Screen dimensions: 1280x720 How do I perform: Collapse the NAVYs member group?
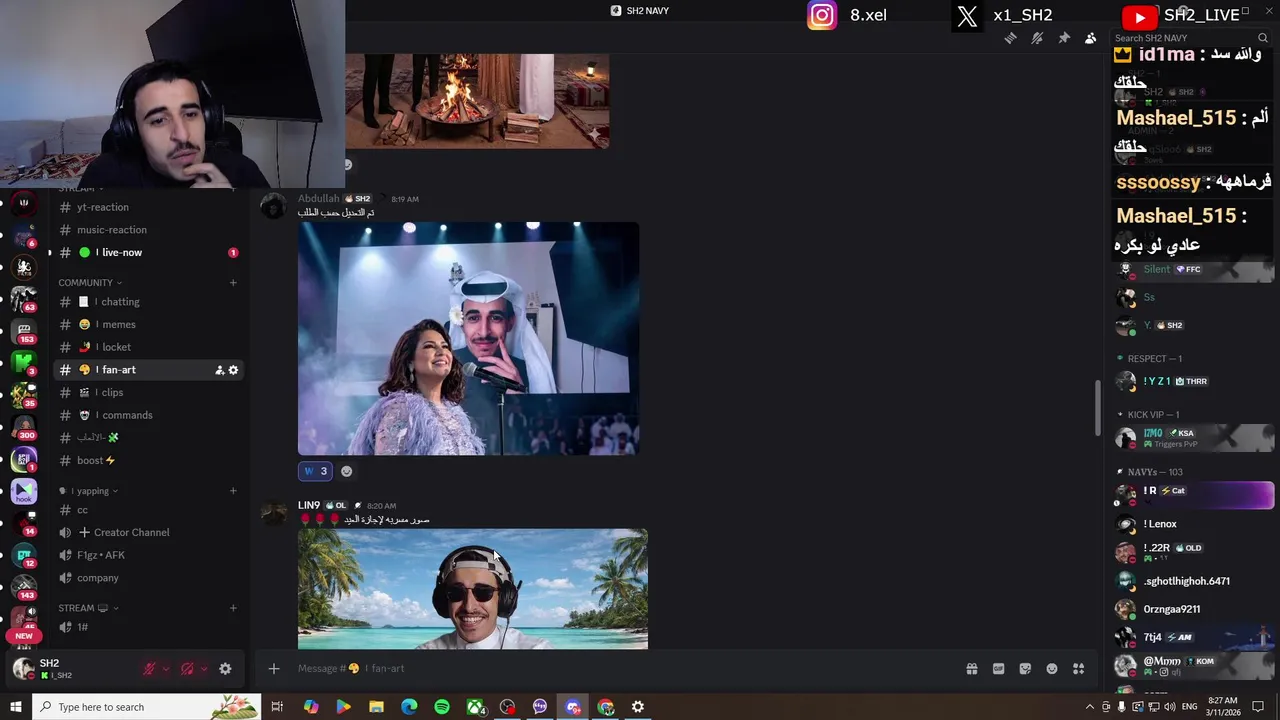[1150, 472]
